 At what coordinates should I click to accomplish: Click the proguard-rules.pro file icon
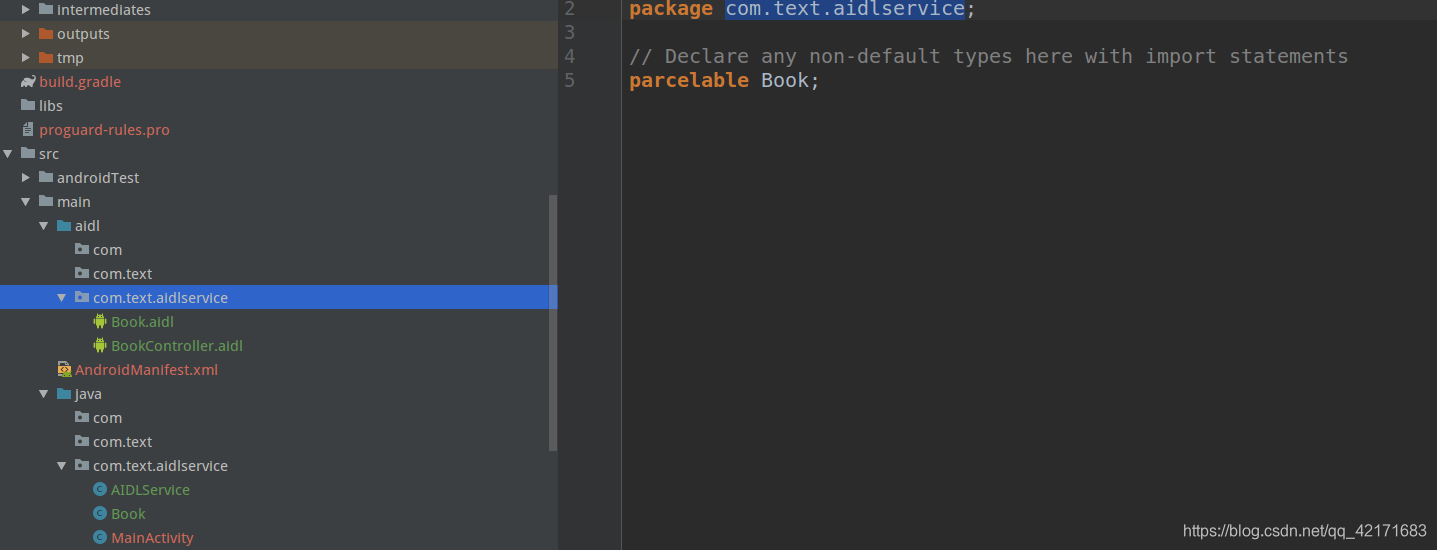(28, 129)
